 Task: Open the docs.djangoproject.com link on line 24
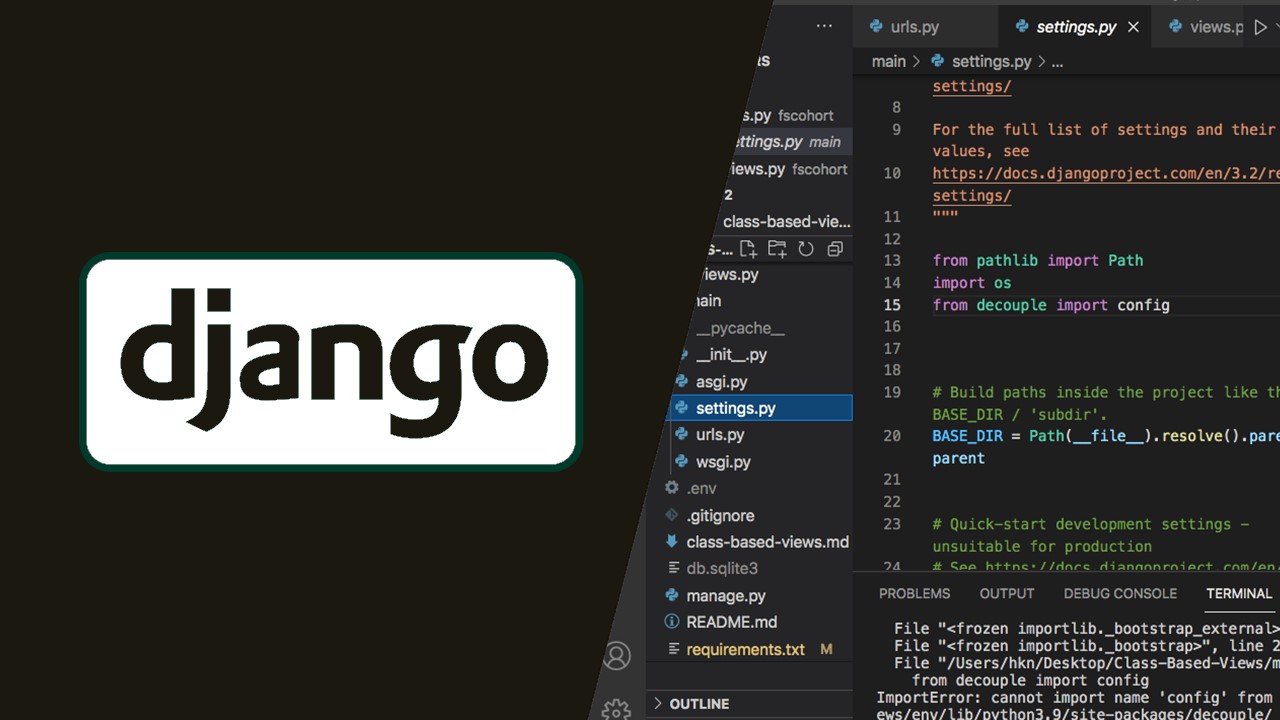click(1132, 567)
